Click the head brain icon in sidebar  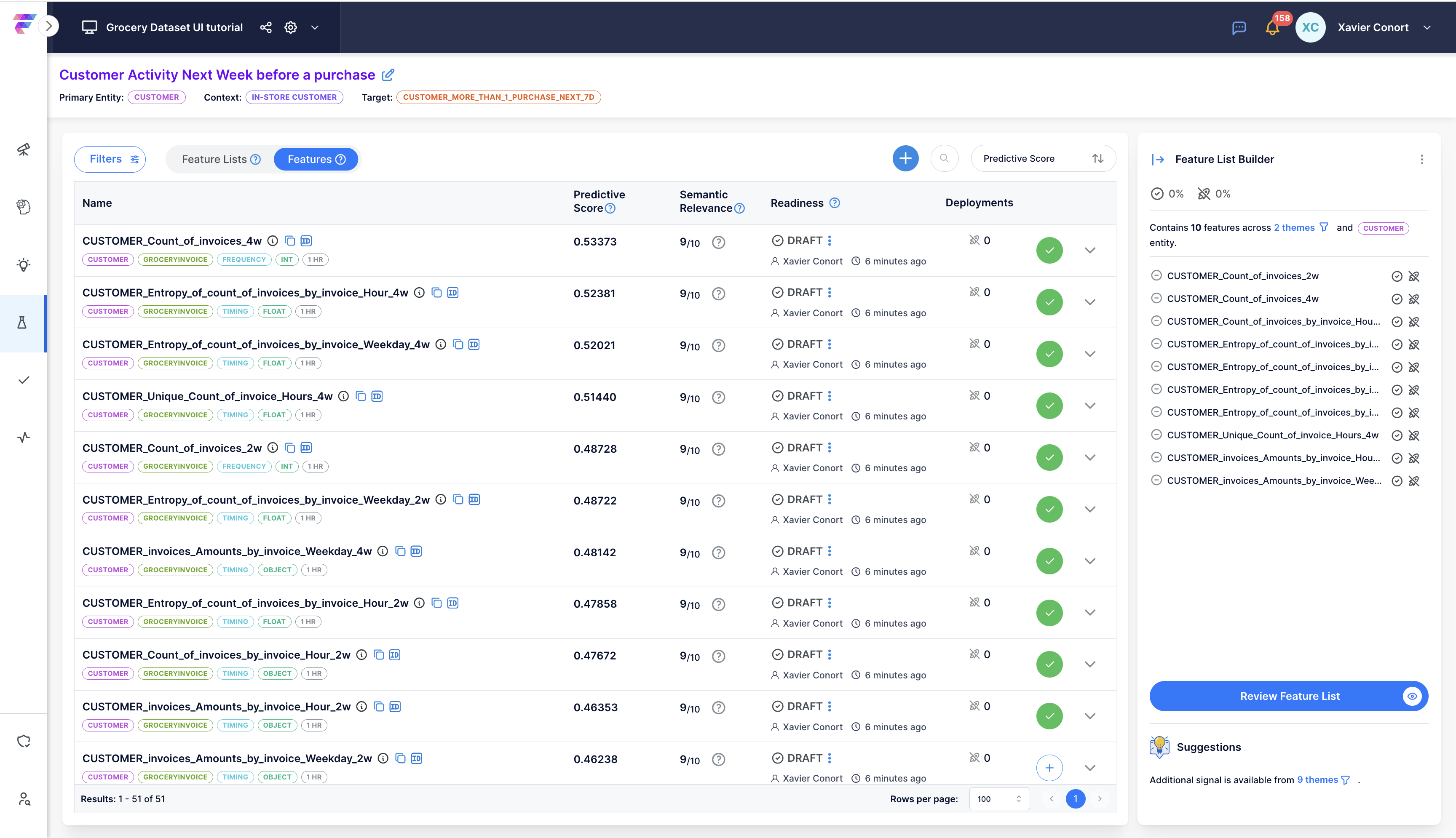click(24, 207)
